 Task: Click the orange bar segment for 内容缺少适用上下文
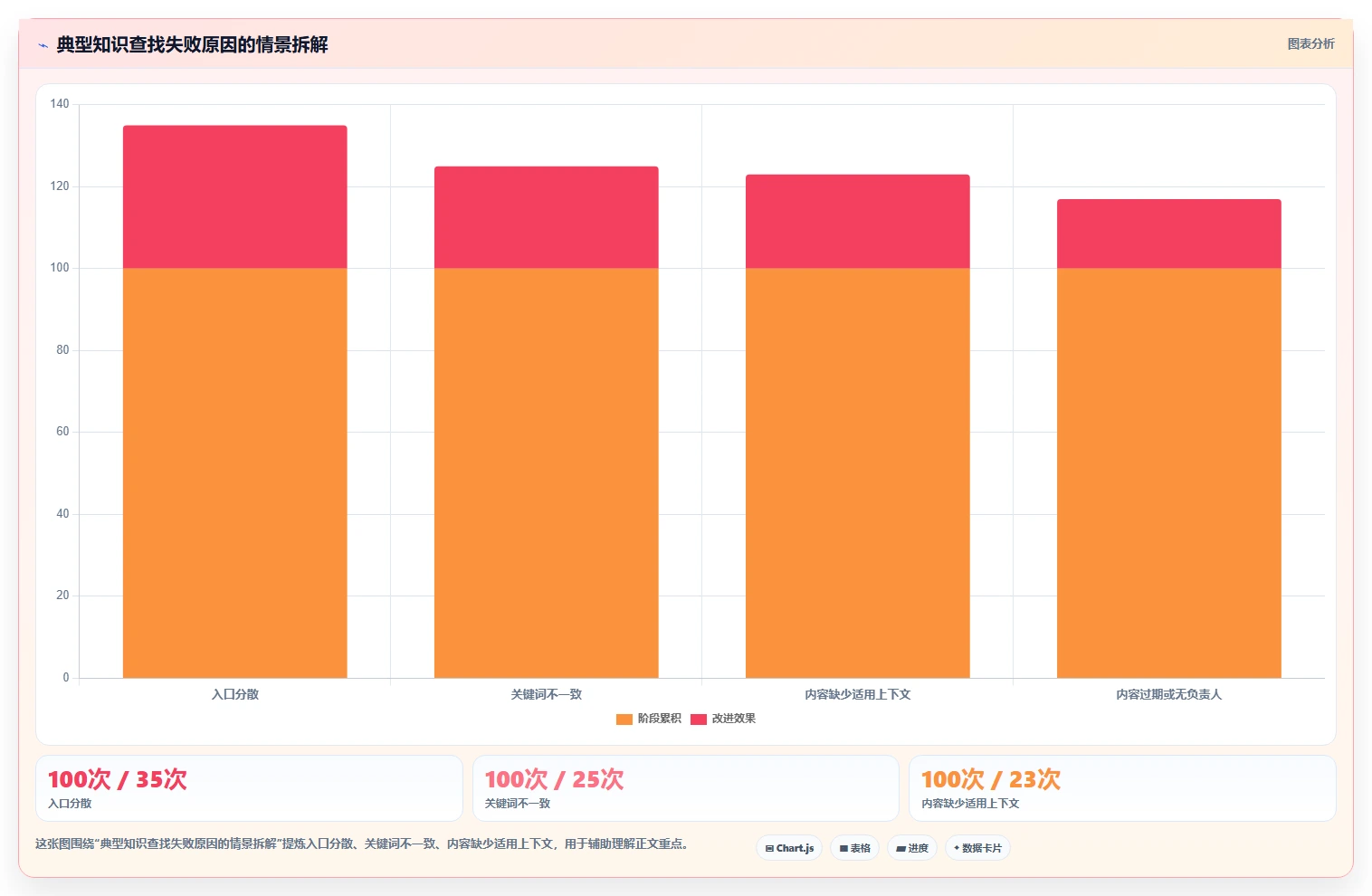tap(858, 472)
